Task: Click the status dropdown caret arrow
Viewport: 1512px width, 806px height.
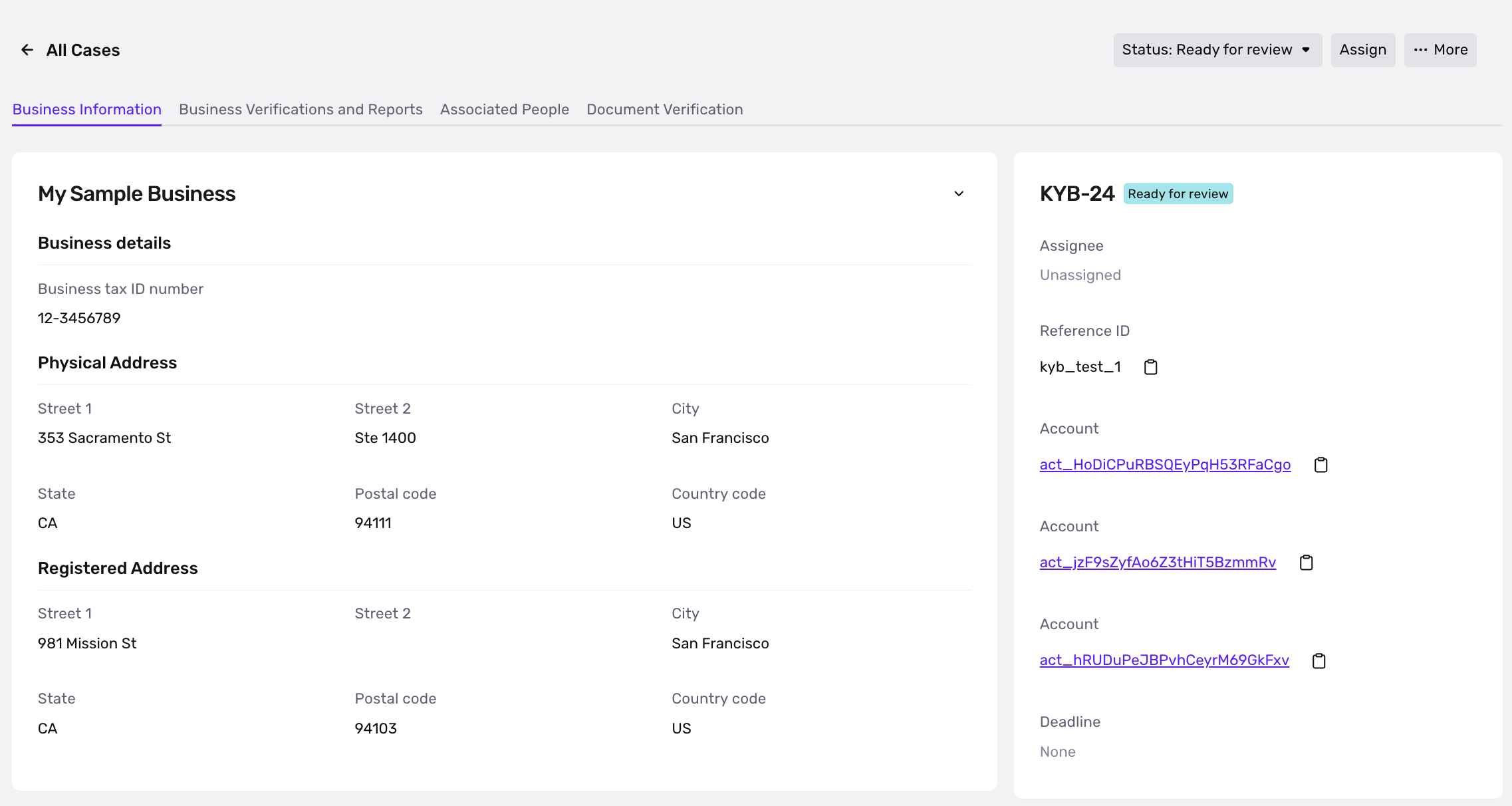Action: [1306, 50]
